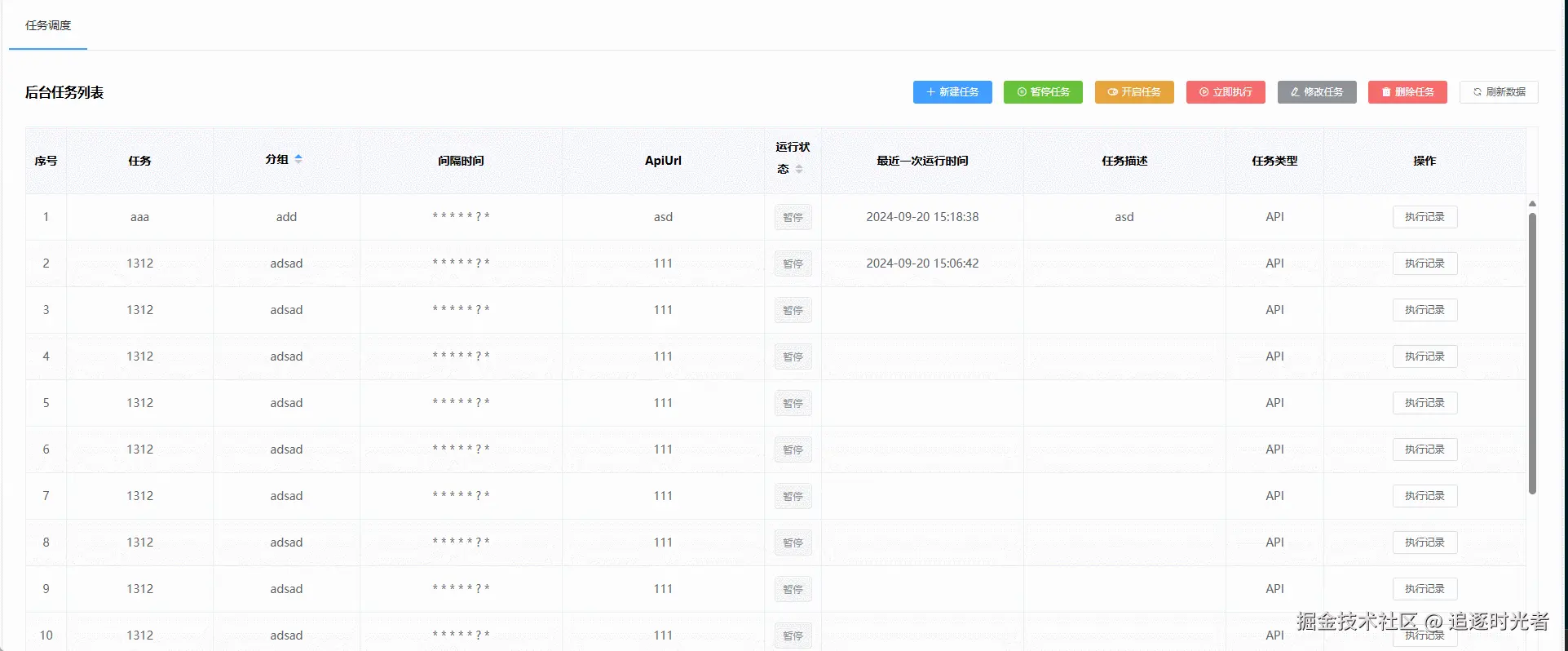The height and width of the screenshot is (651, 1568).
Task: Open 执行记录 for task aaa
Action: [1424, 217]
